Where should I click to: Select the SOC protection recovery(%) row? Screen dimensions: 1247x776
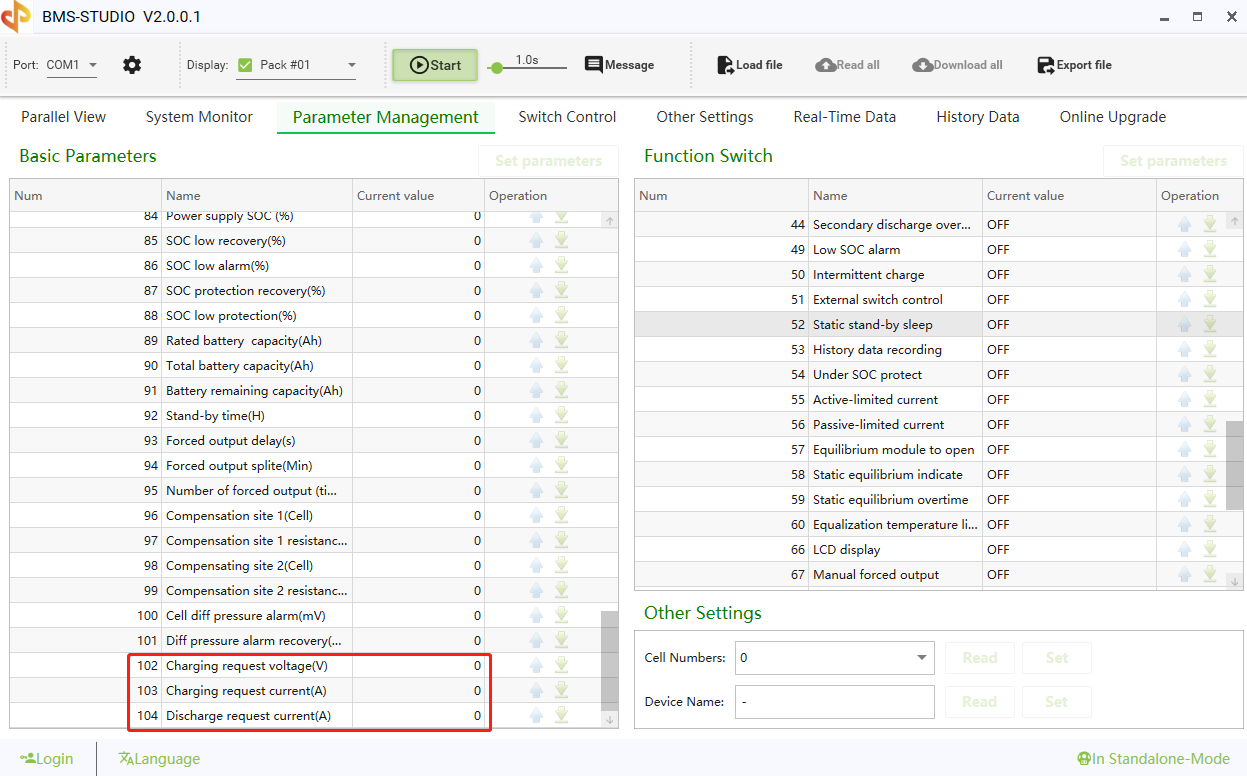click(x=305, y=291)
